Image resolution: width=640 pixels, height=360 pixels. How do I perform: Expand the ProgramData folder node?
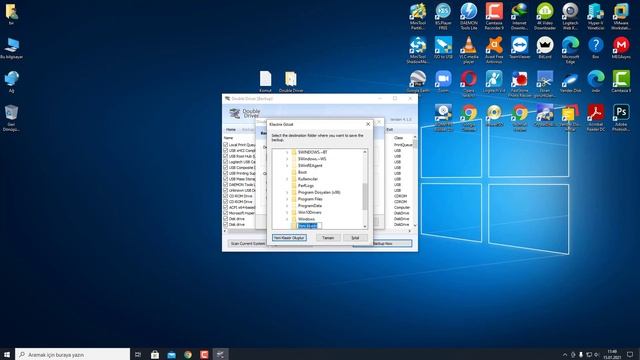coord(287,206)
